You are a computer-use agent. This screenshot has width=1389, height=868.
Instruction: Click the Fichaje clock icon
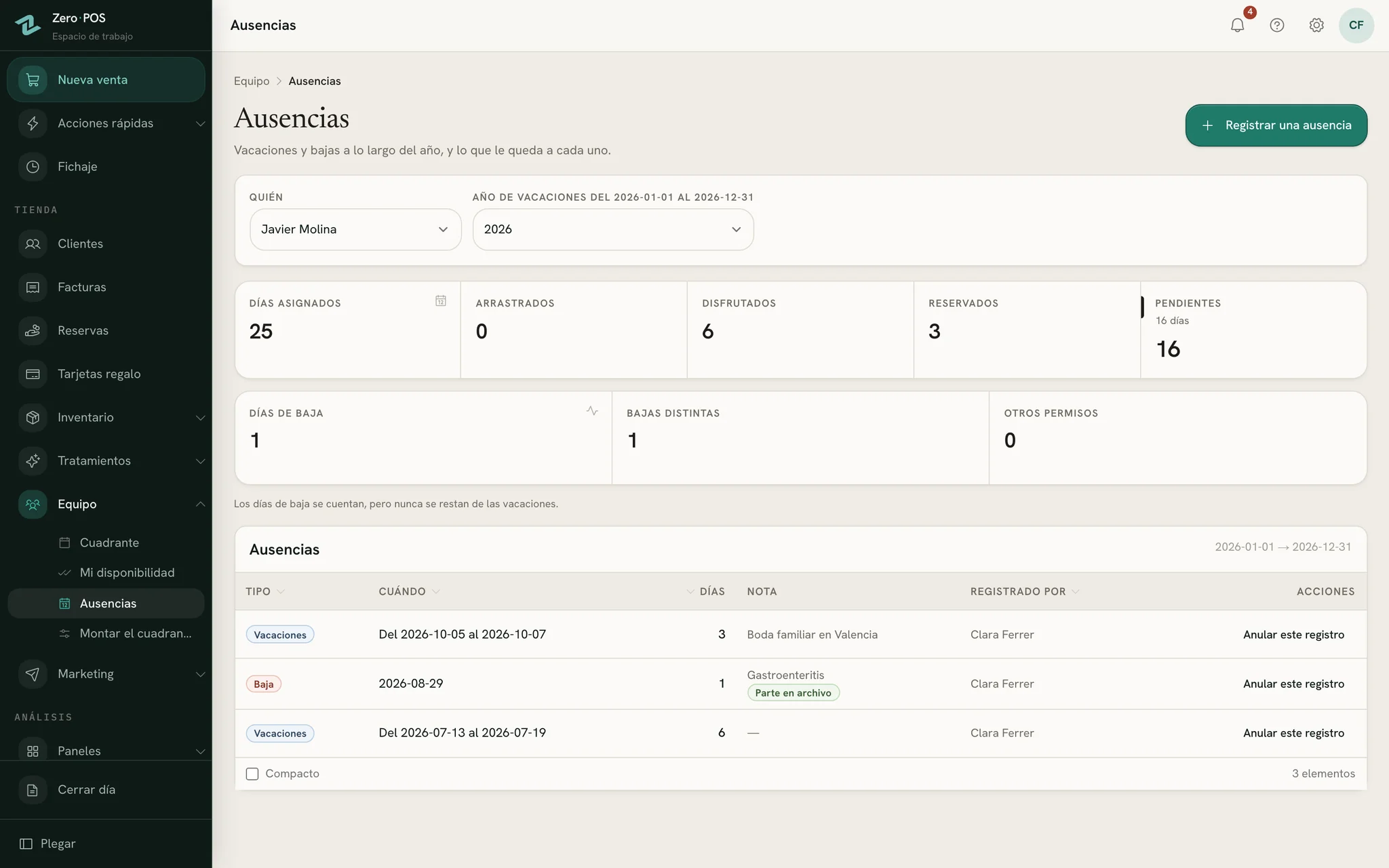click(x=33, y=167)
